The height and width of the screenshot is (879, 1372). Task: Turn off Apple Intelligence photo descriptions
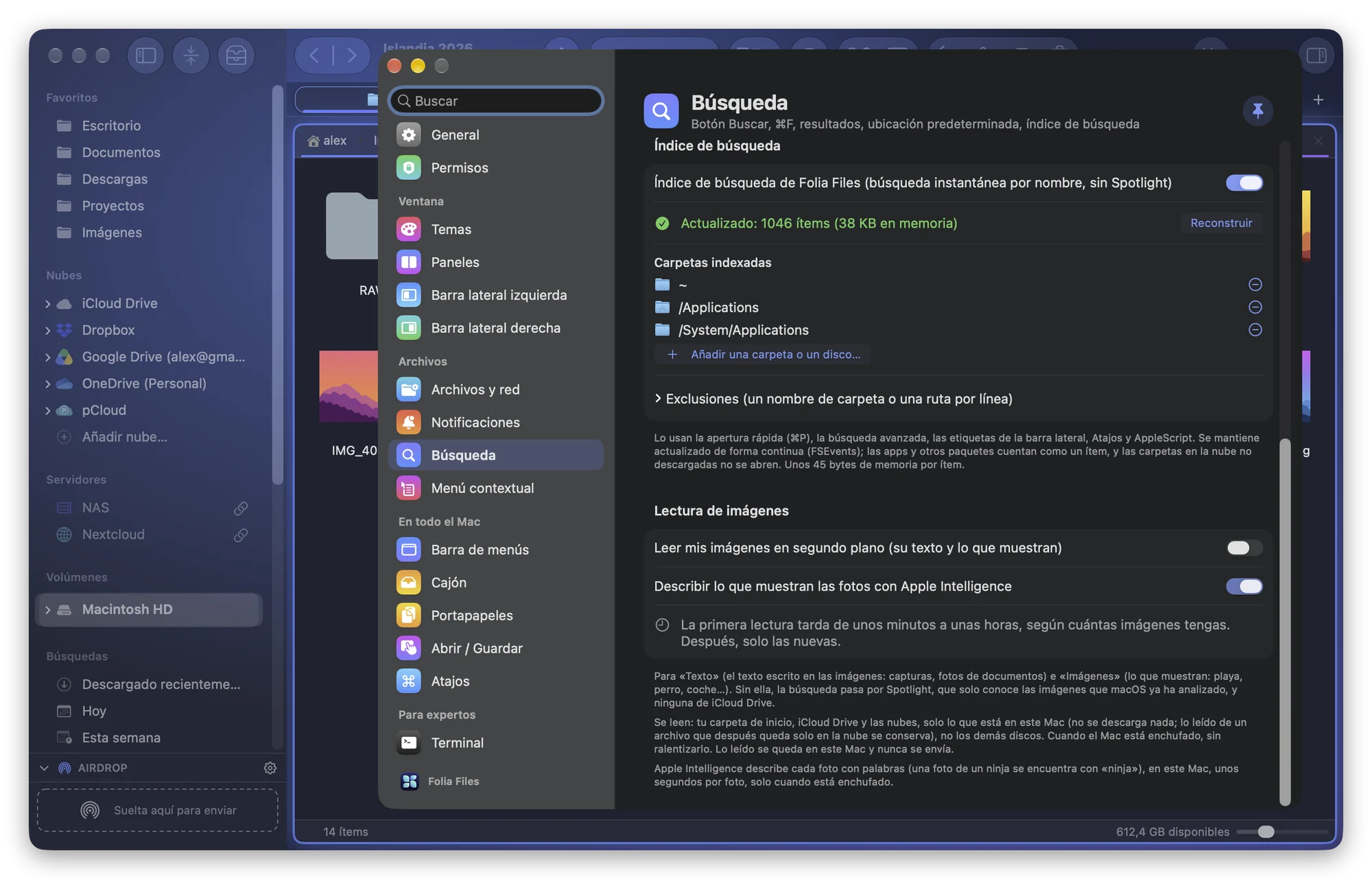point(1244,586)
